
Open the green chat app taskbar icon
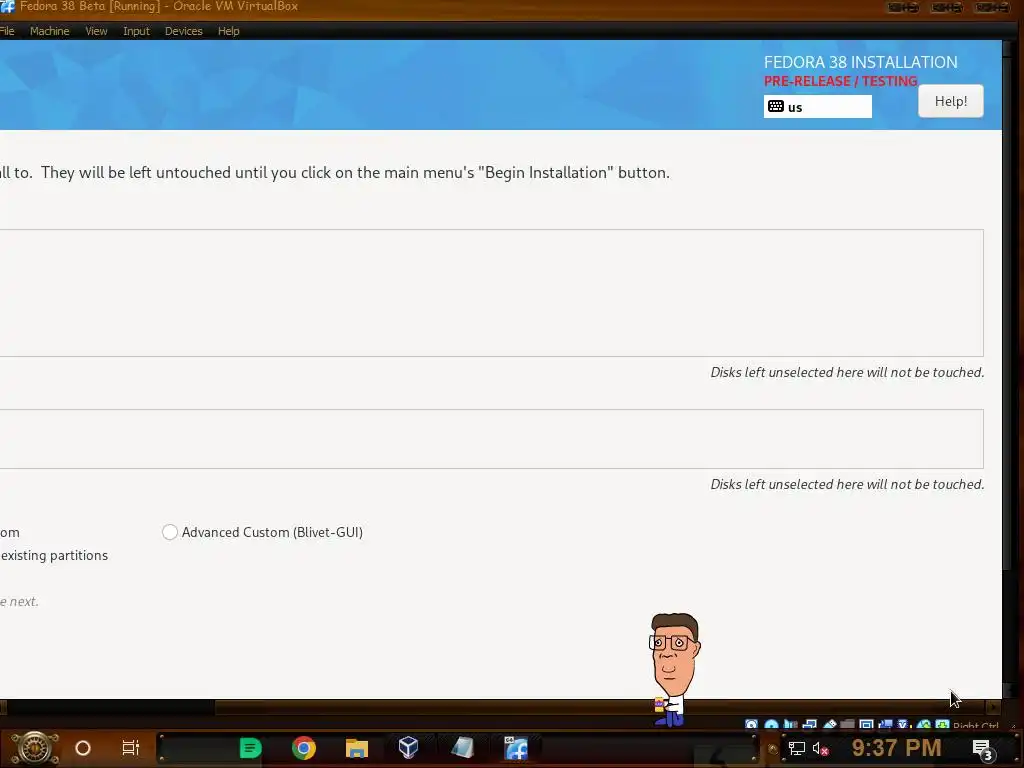click(x=251, y=748)
